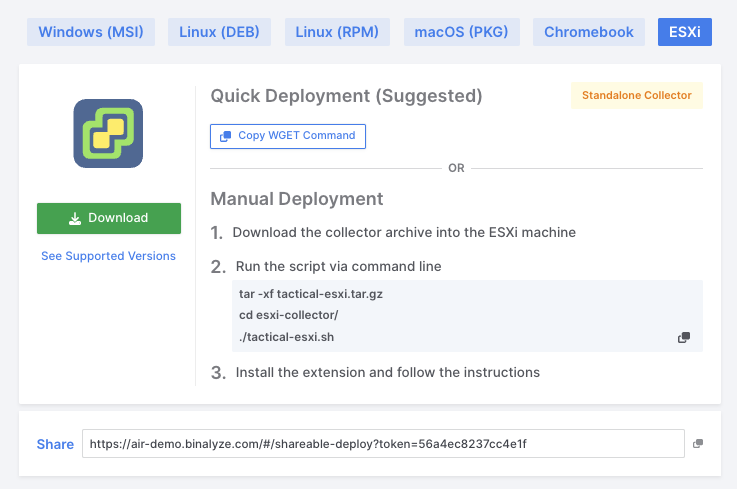Select the ESXi tab
Image resolution: width=737 pixels, height=489 pixels.
click(x=684, y=32)
